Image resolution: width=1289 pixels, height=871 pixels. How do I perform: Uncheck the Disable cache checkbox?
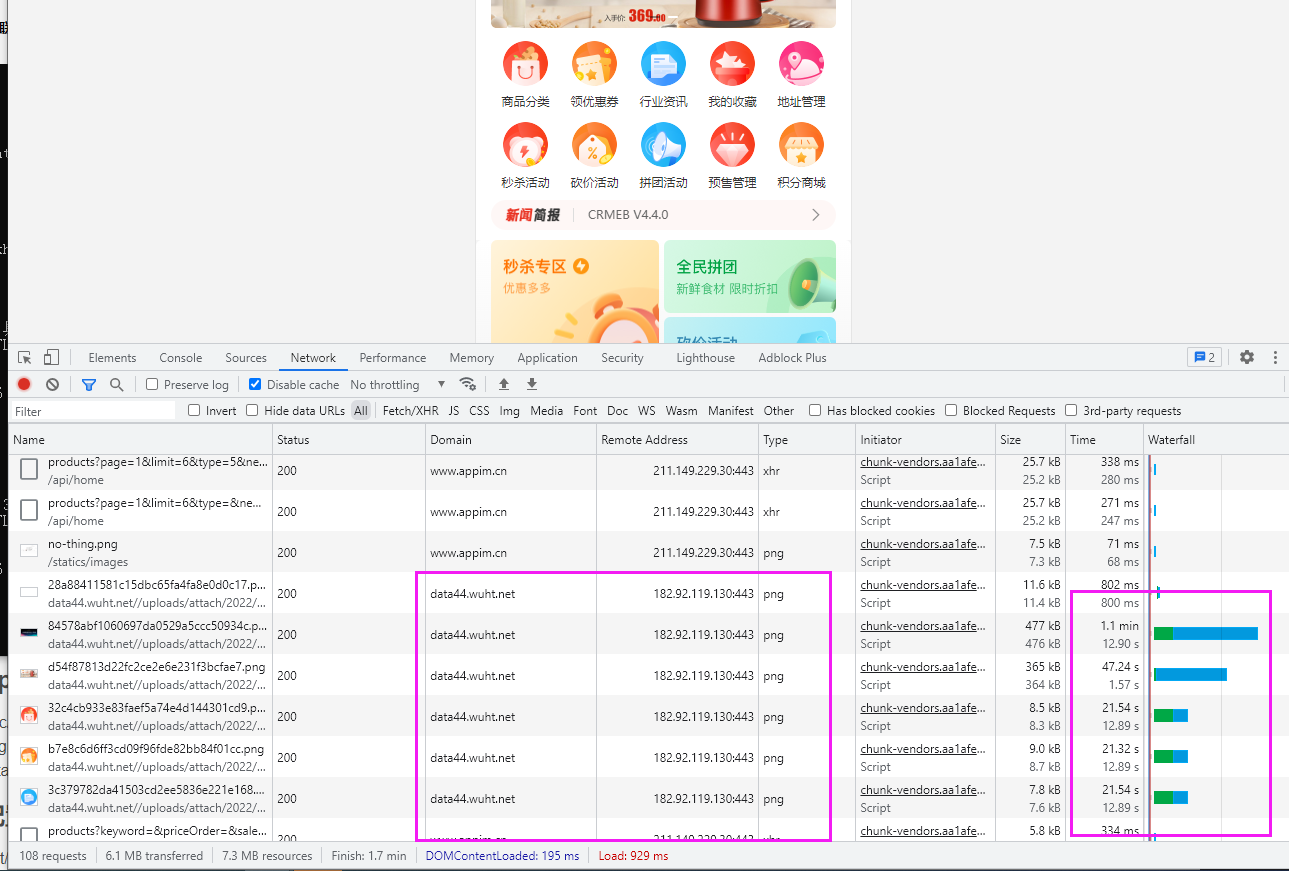(x=255, y=384)
